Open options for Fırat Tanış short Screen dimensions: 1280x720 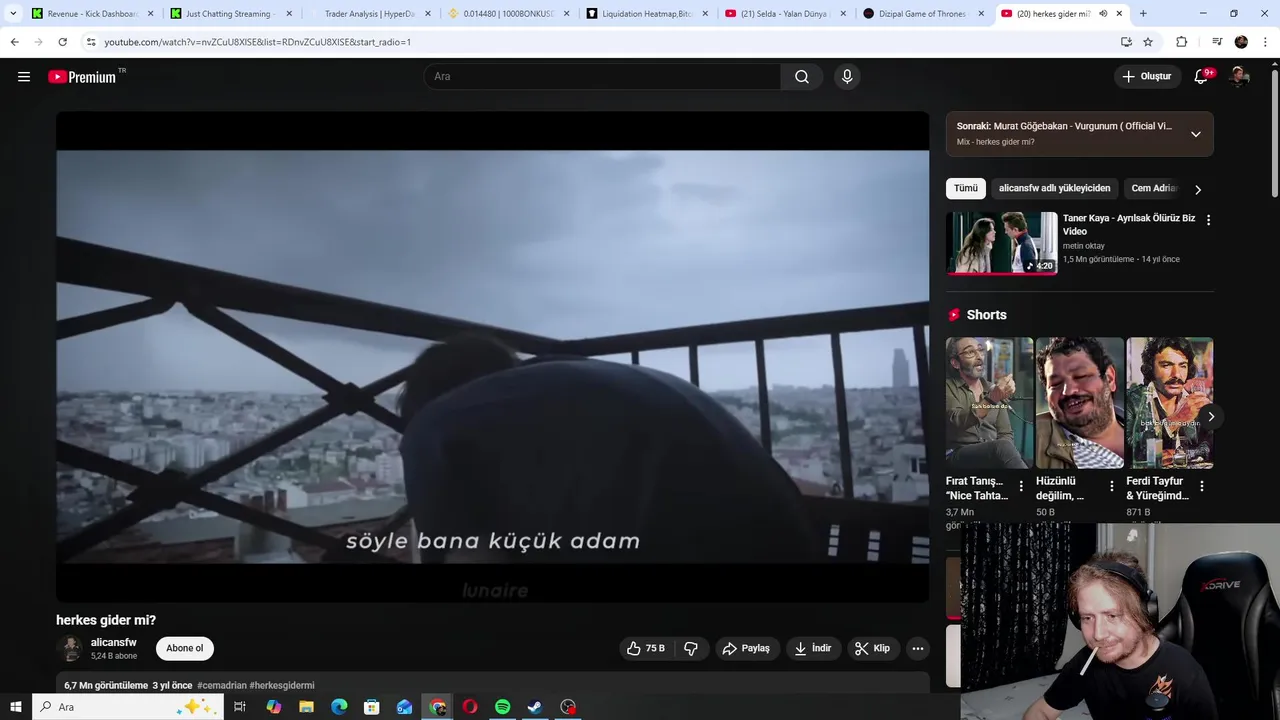coord(1021,486)
